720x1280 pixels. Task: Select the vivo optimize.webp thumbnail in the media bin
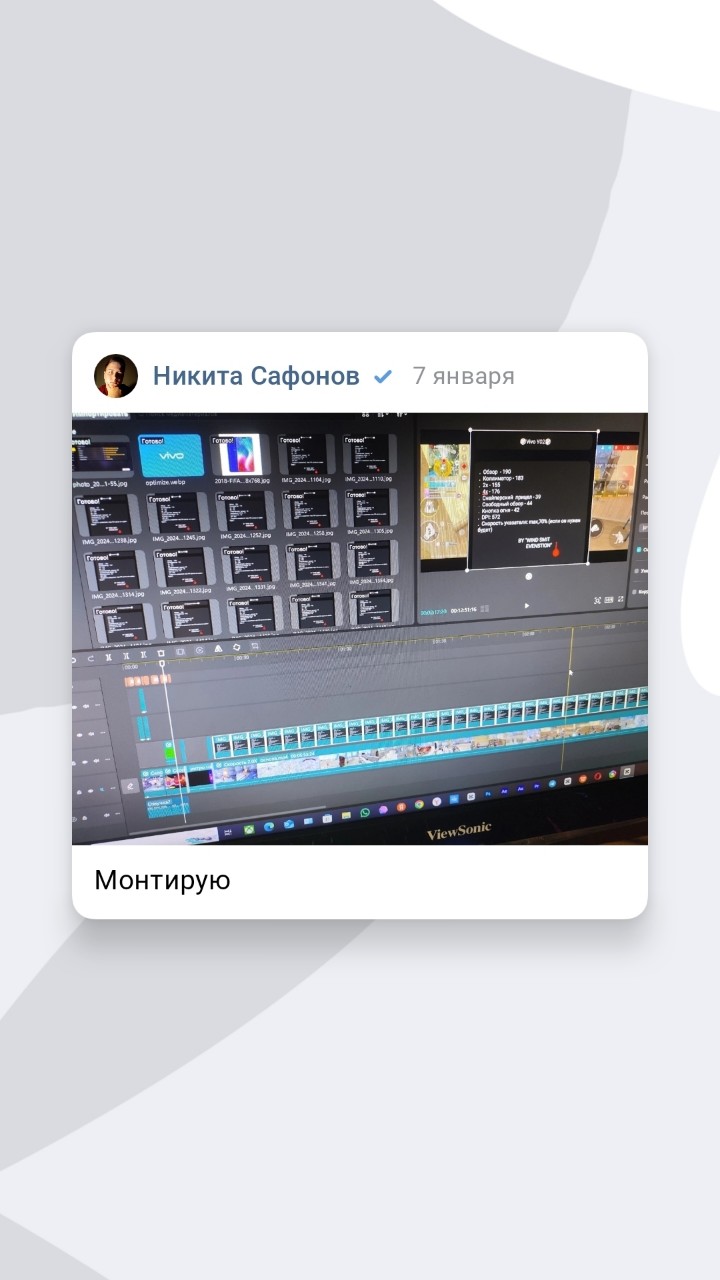[x=171, y=456]
